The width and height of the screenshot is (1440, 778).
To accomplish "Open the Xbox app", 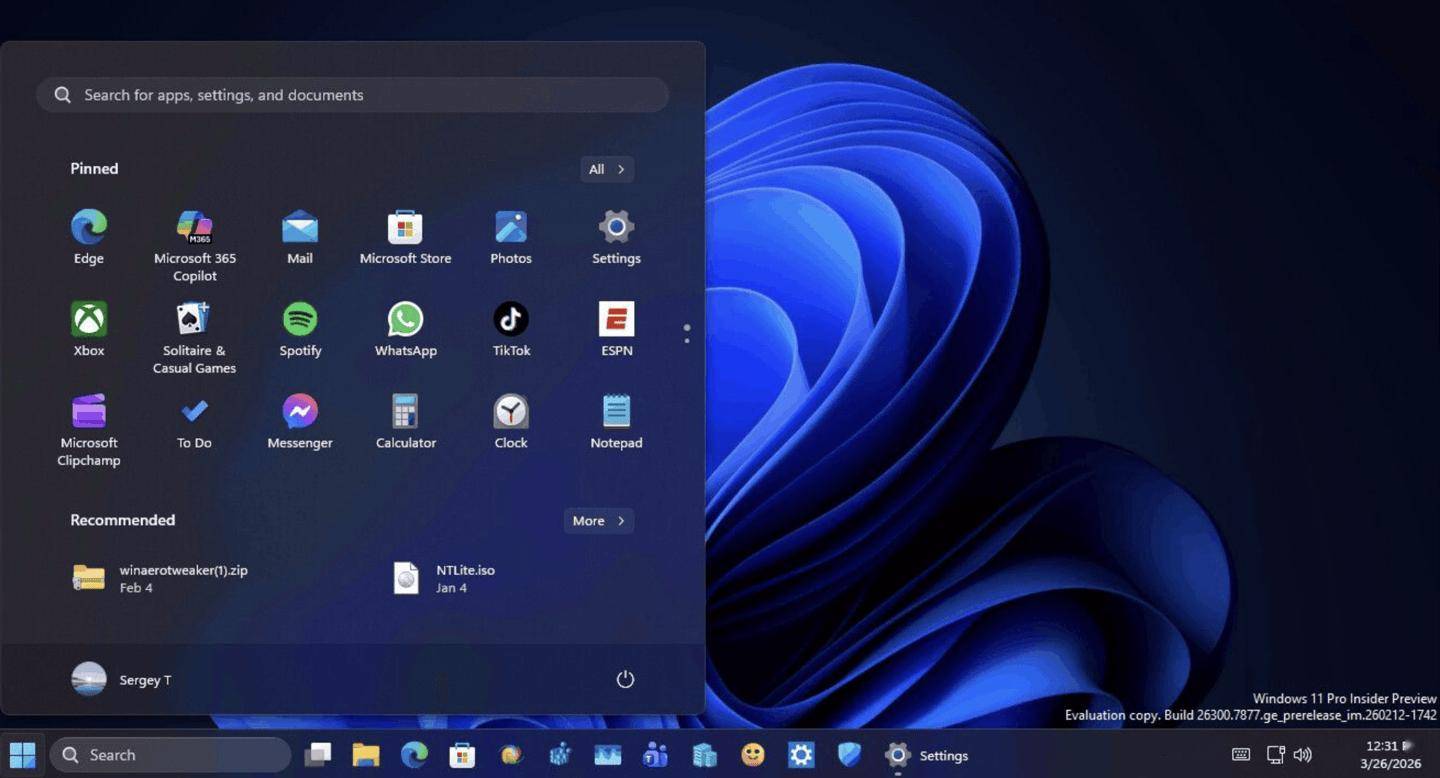I will pos(89,321).
